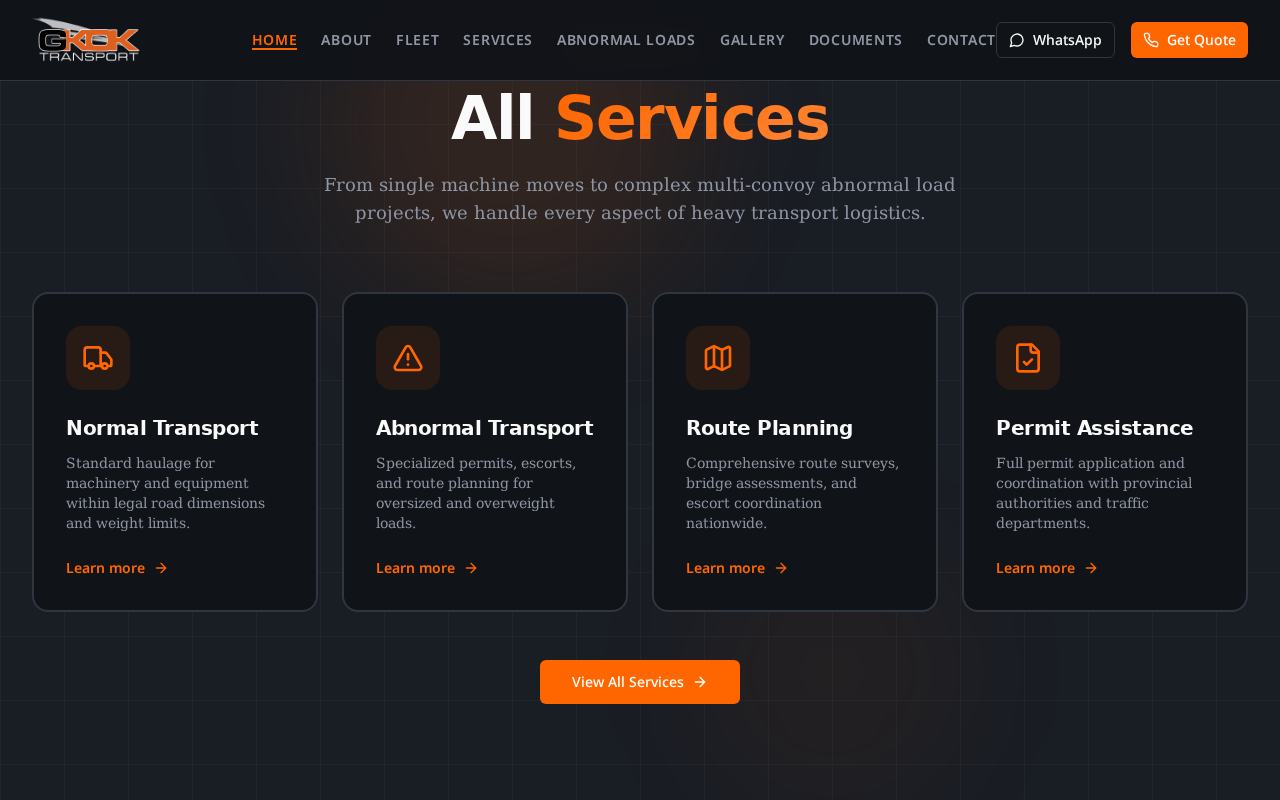
Task: Click arrow beside Learn more under Permit Assistance
Action: coord(1091,568)
